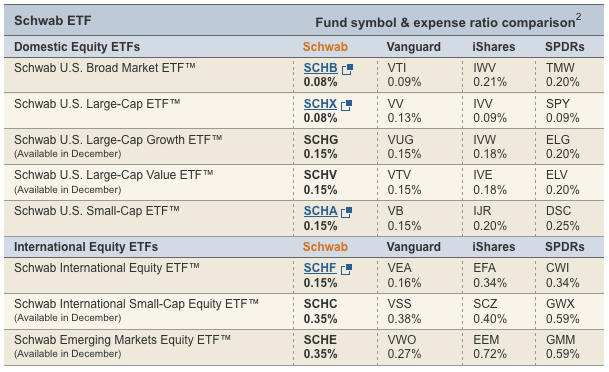This screenshot has height=372, width=609.
Task: Select the Schwab U.S. Broad Market ETF row
Action: click(x=304, y=75)
